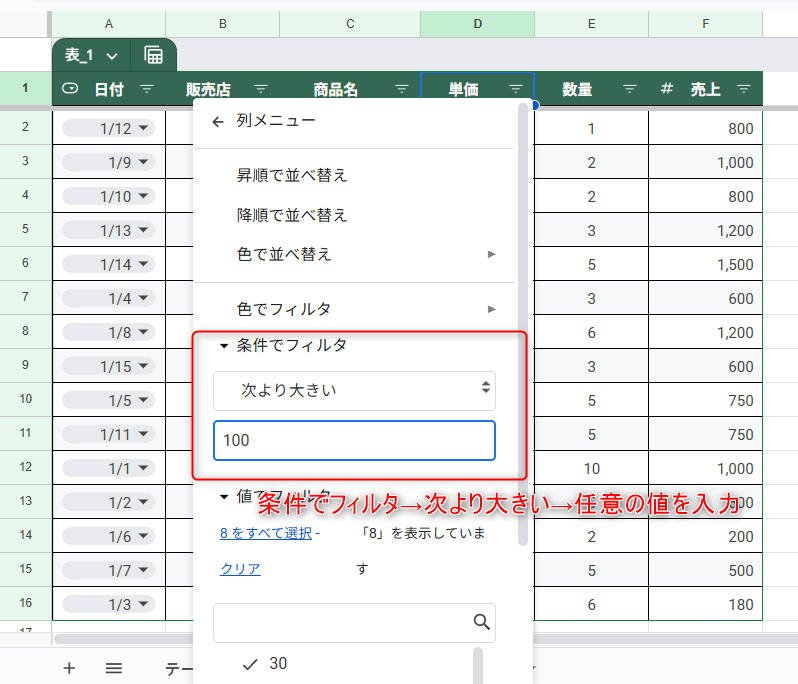This screenshot has height=684, width=798.
Task: Click the filter value field containing 100
Action: (354, 440)
